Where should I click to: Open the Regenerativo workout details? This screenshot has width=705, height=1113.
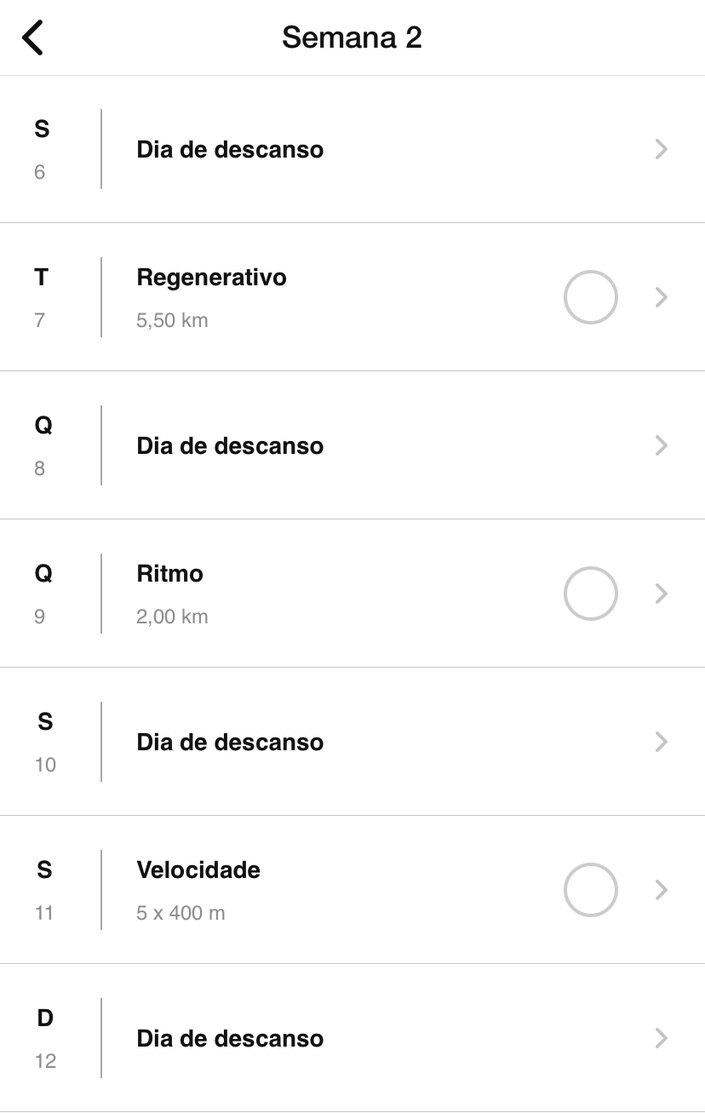211,278
